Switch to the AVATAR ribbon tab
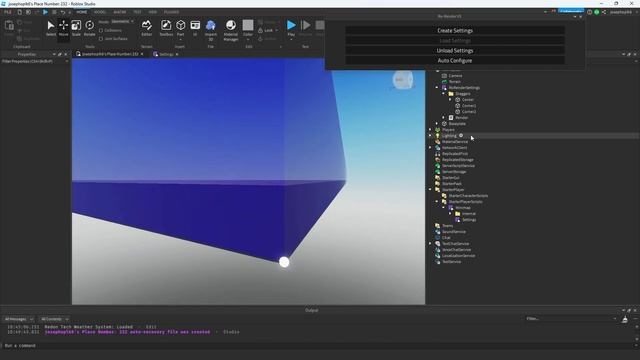 pyautogui.click(x=120, y=12)
